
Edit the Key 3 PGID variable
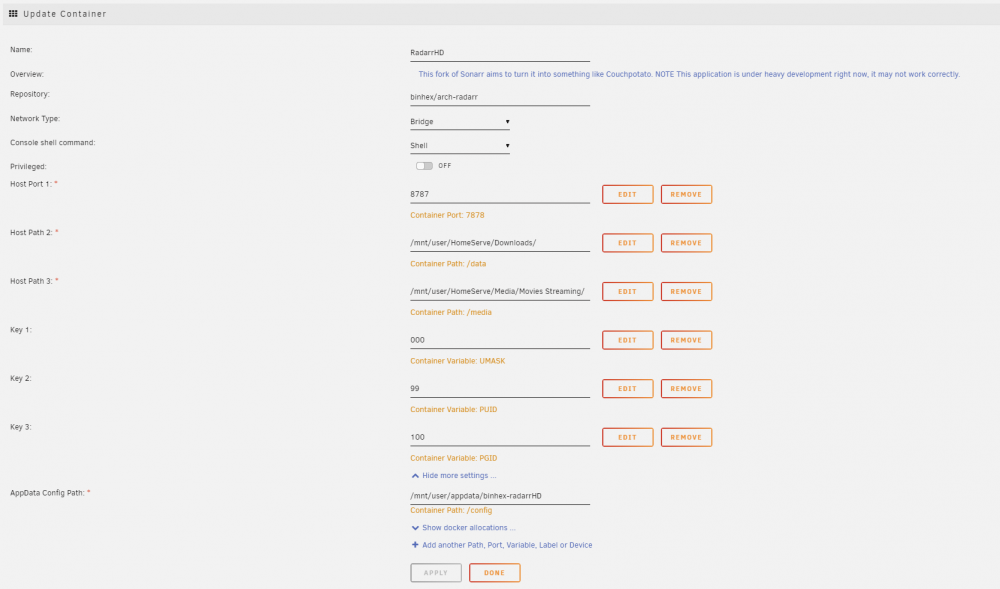[x=628, y=437]
